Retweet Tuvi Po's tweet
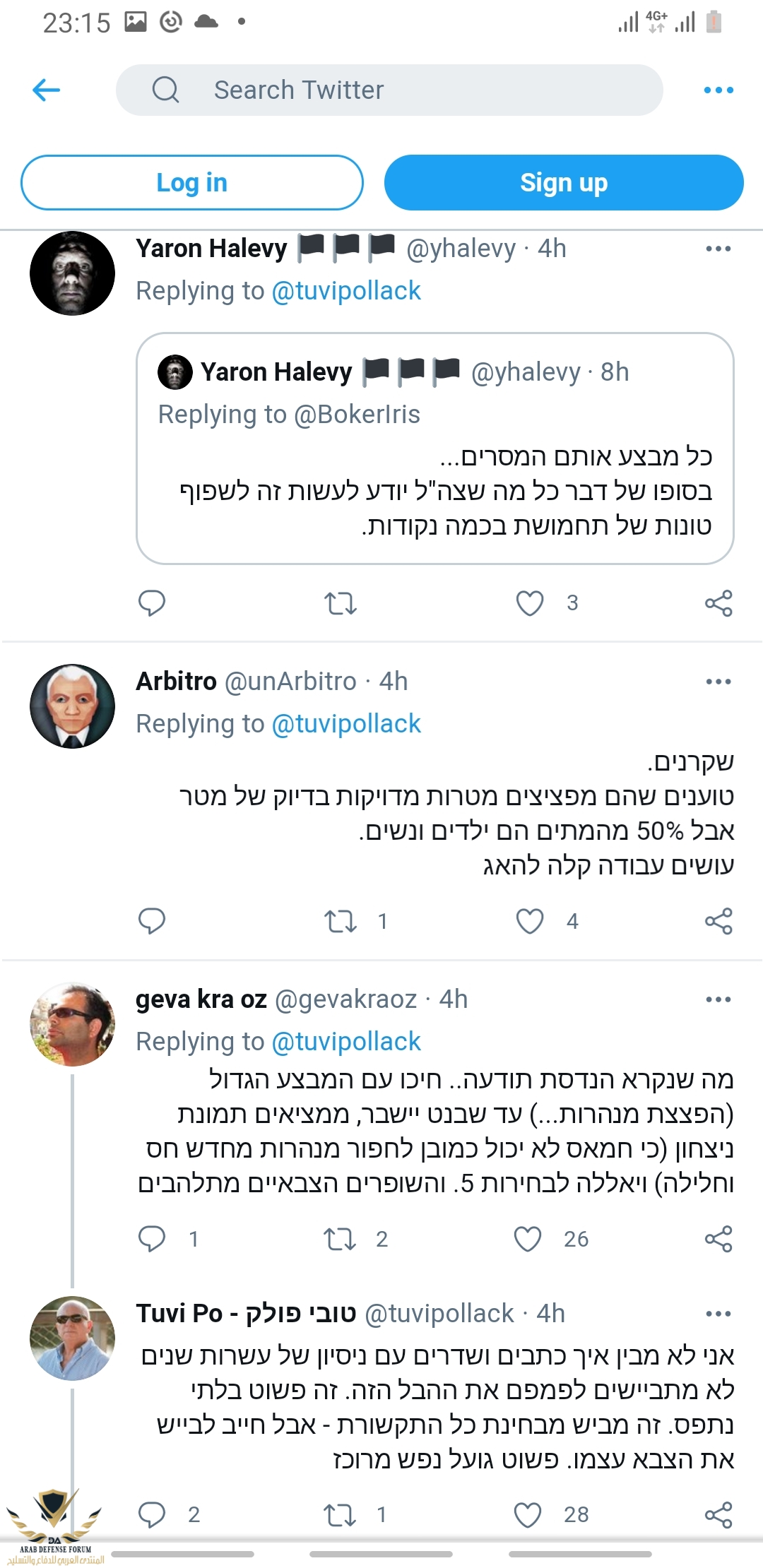 pyautogui.click(x=340, y=1514)
